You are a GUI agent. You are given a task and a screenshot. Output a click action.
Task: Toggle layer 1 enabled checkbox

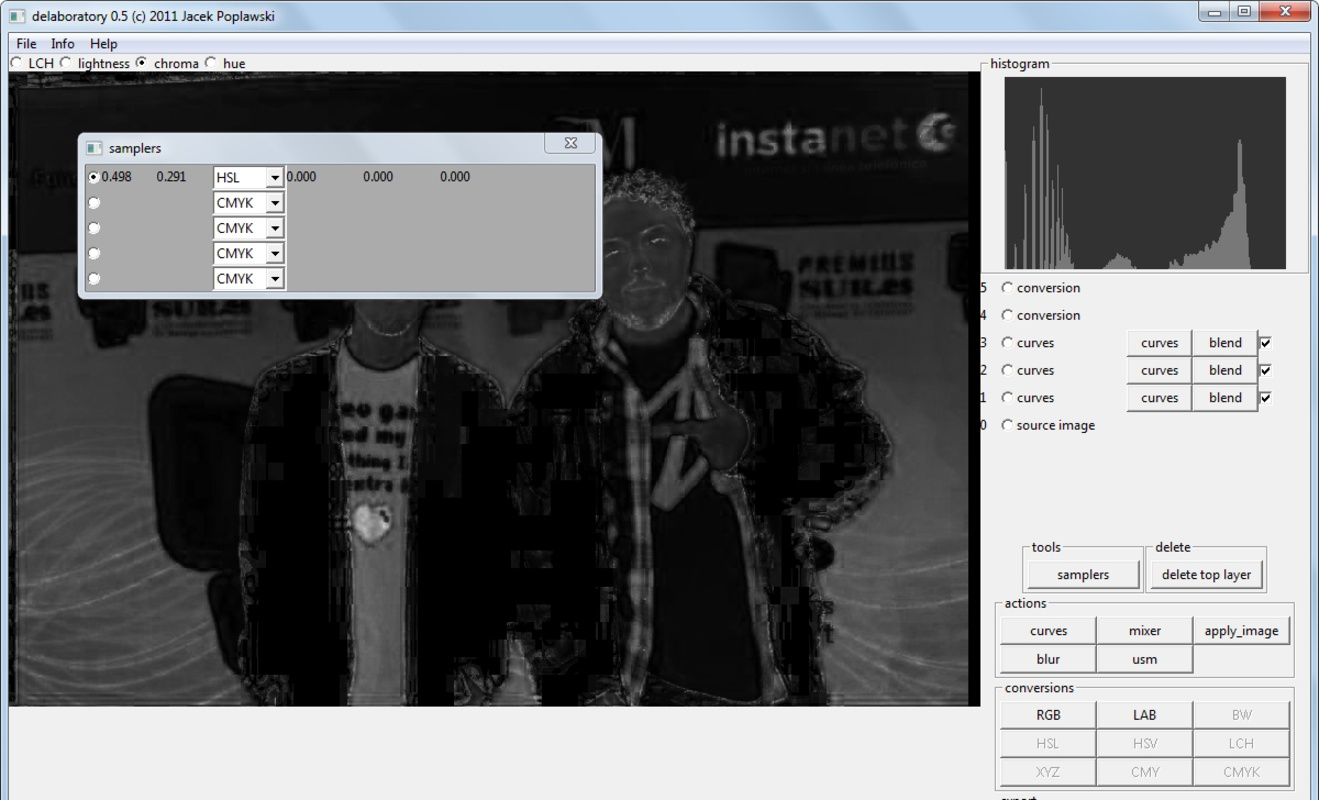tap(1266, 398)
